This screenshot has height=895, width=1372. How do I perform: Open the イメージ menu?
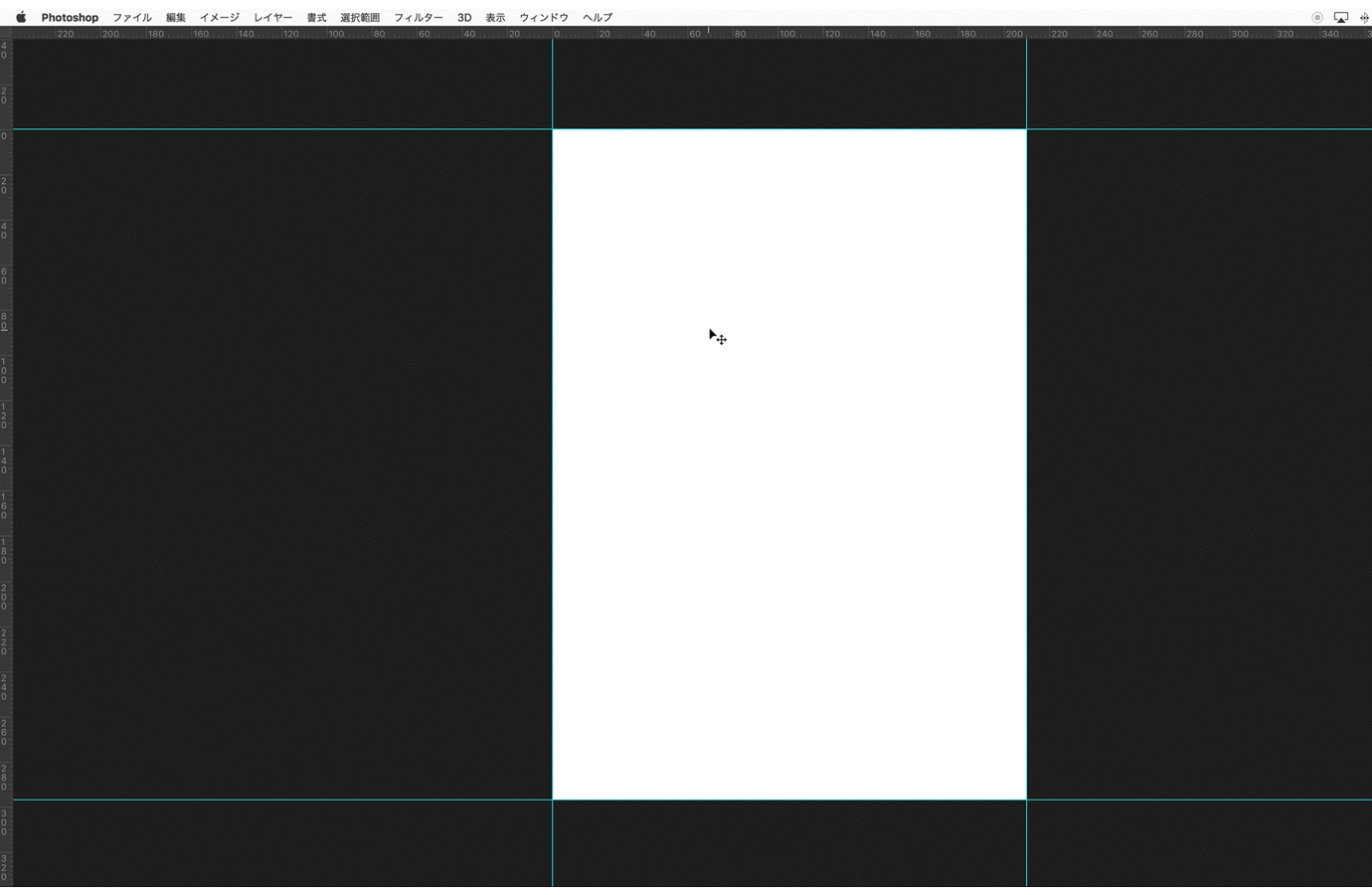(220, 17)
